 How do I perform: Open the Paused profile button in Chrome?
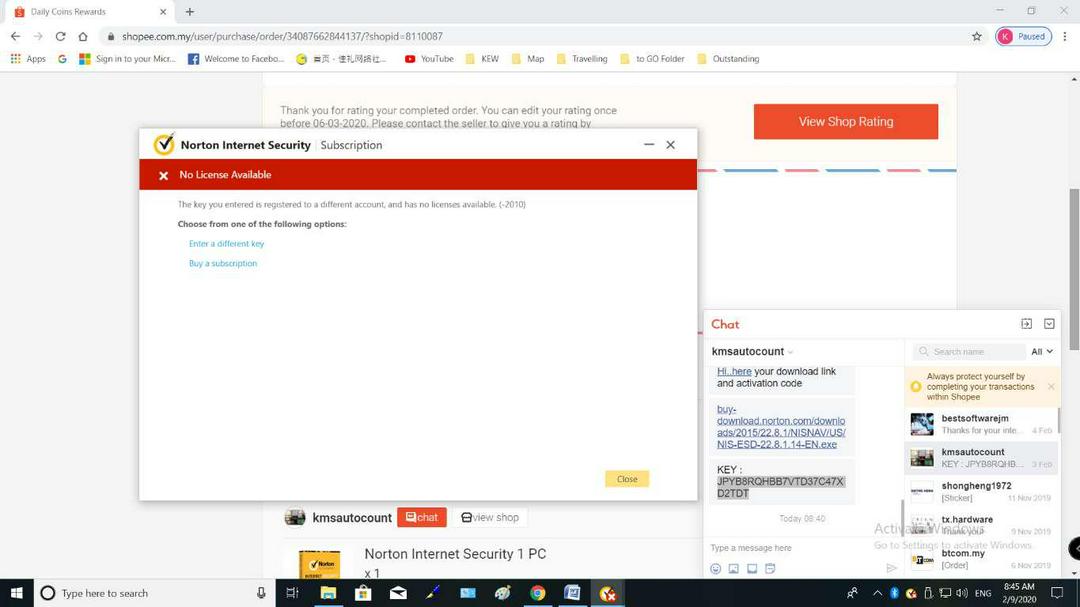1024,37
